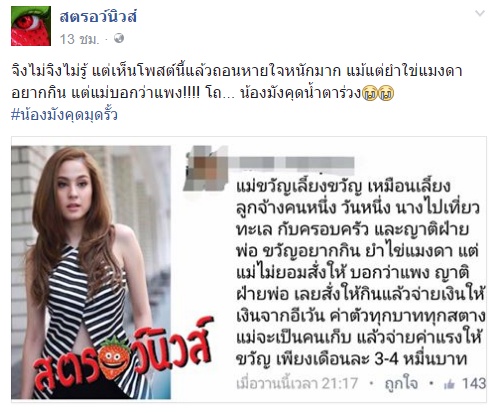Click the second crying emoji in post text
The width and height of the screenshot is (494, 413).
click(x=386, y=94)
